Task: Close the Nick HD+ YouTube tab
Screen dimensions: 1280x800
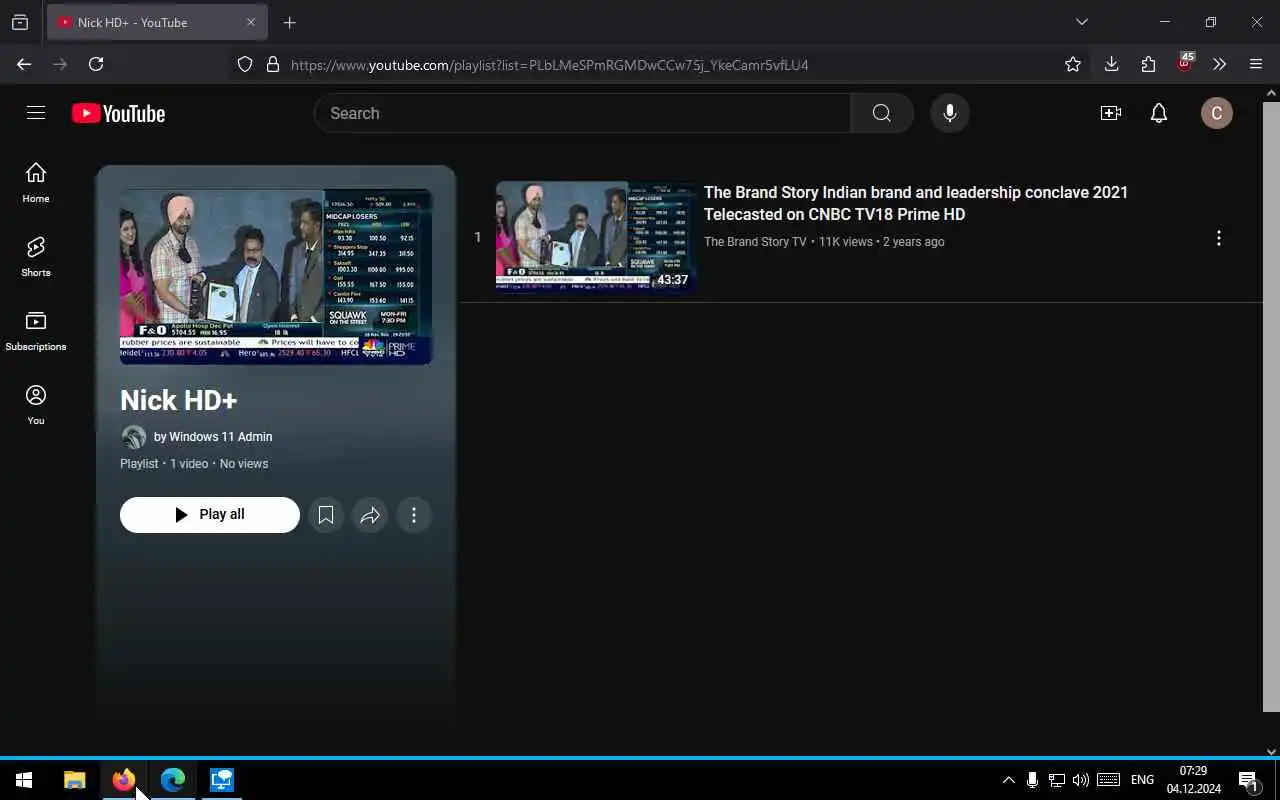Action: (251, 22)
